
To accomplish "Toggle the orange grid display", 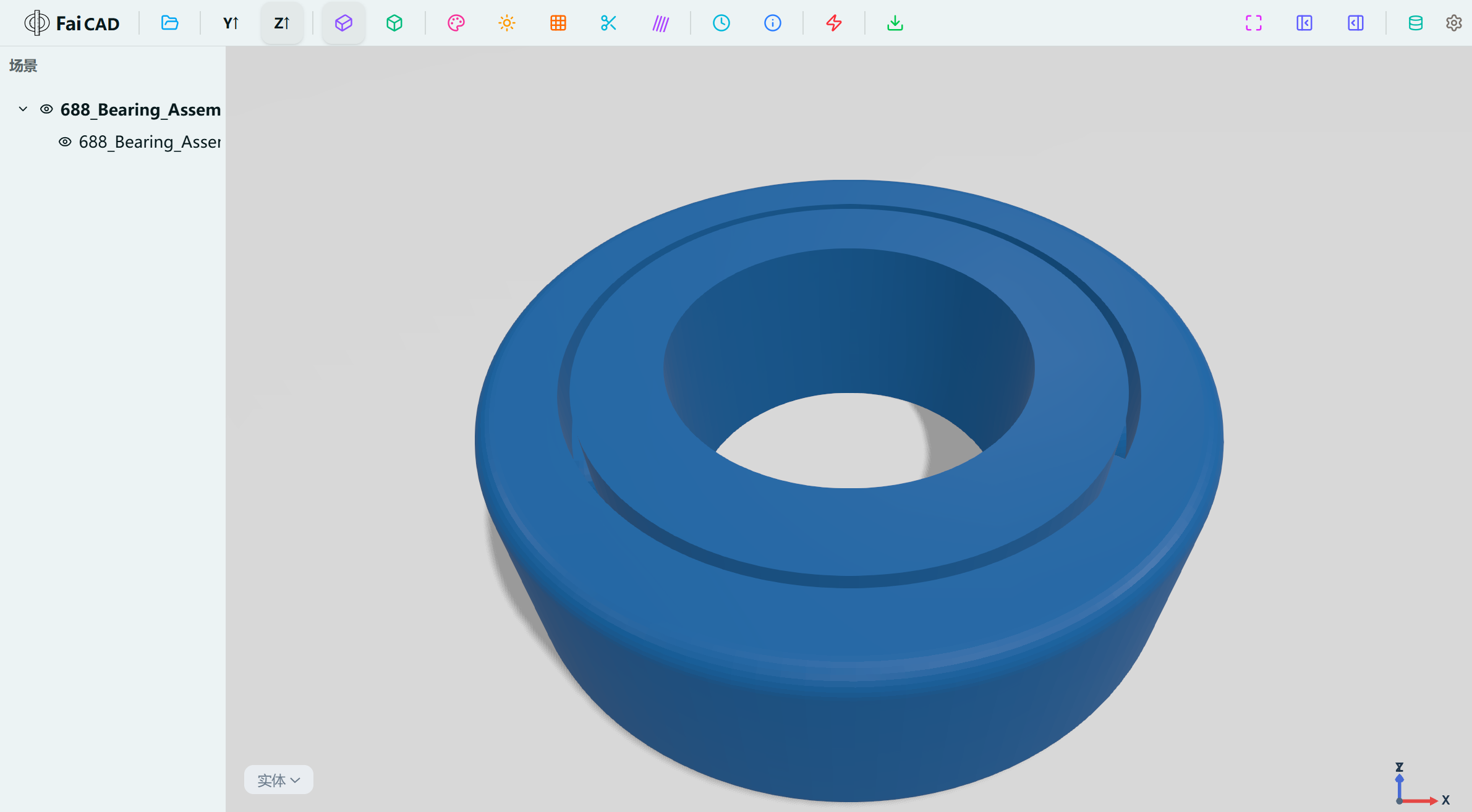I will pos(558,23).
